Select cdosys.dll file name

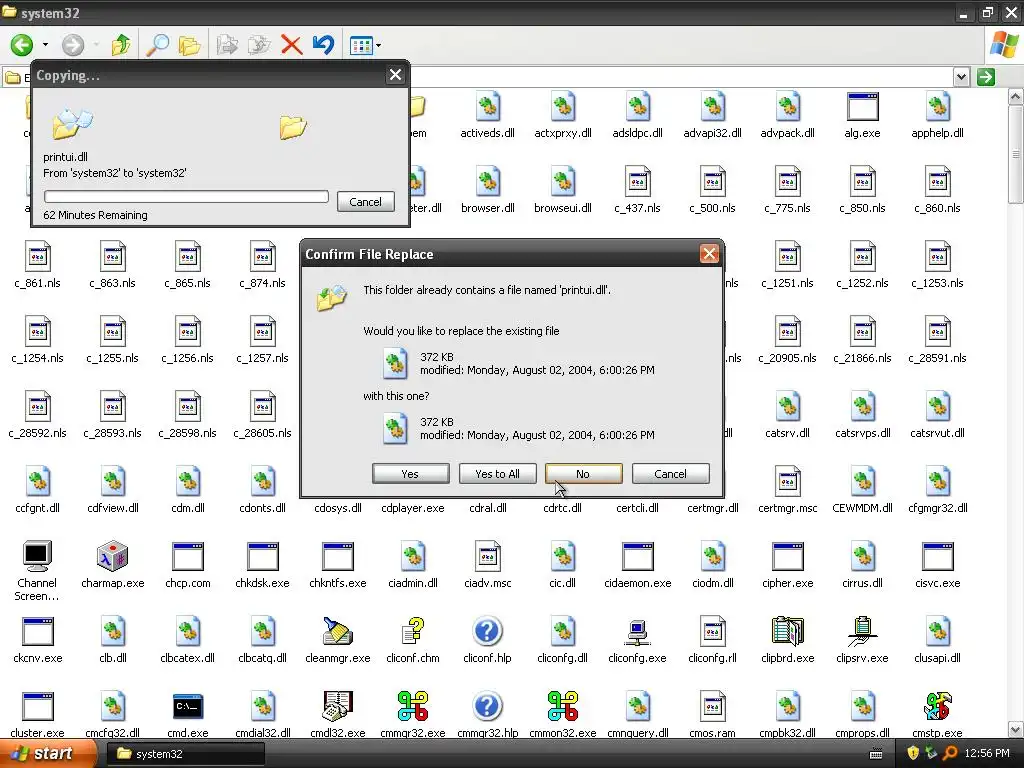pos(338,508)
